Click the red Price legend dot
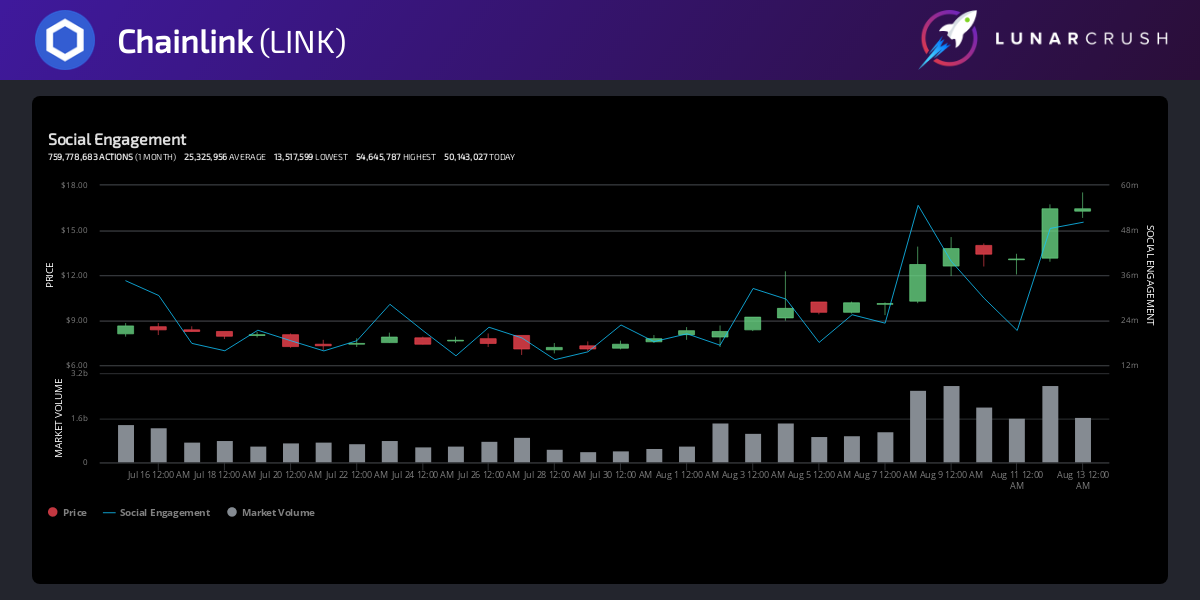 click(52, 512)
